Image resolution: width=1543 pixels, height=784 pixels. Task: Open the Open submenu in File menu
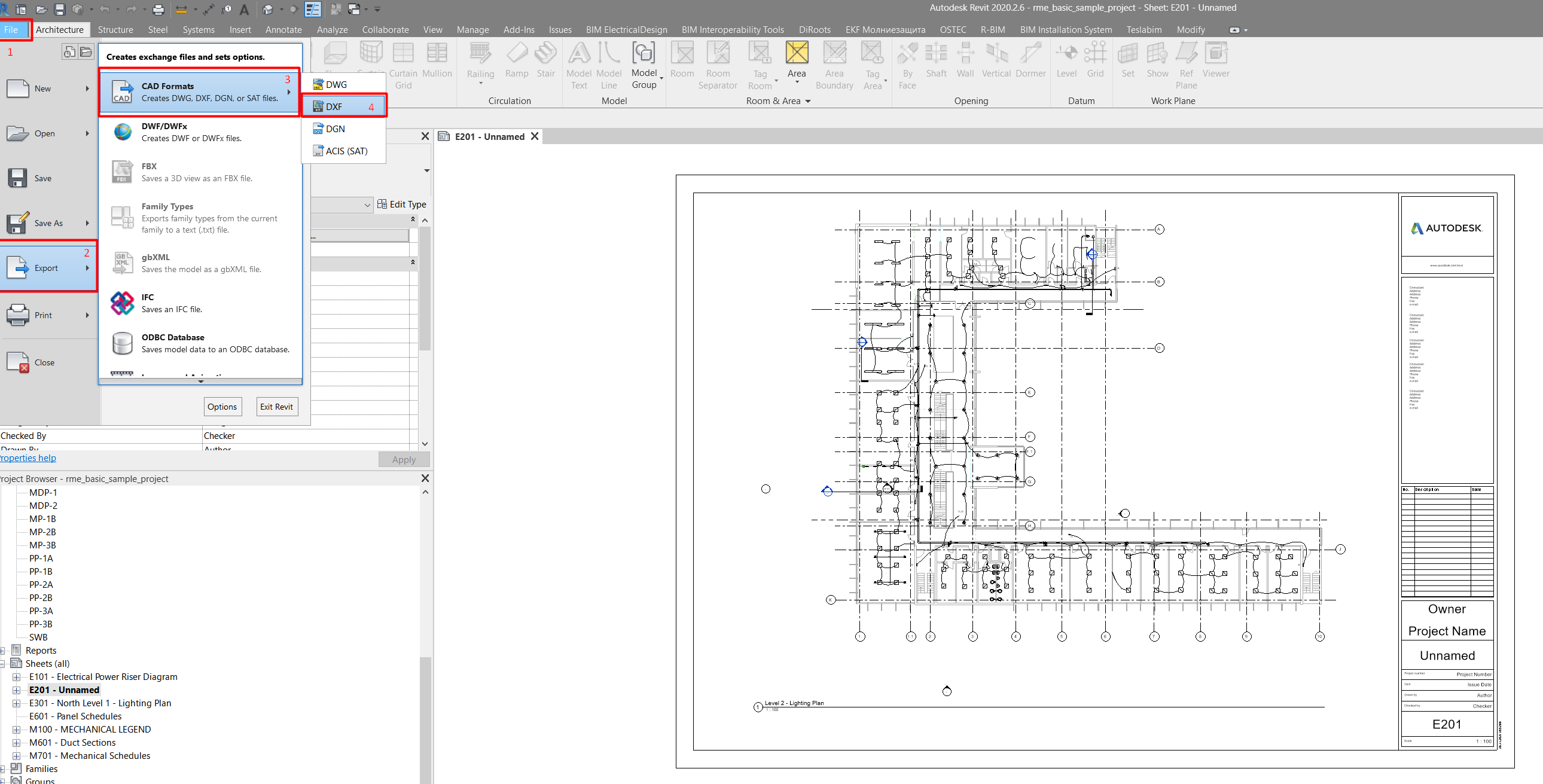pos(48,133)
